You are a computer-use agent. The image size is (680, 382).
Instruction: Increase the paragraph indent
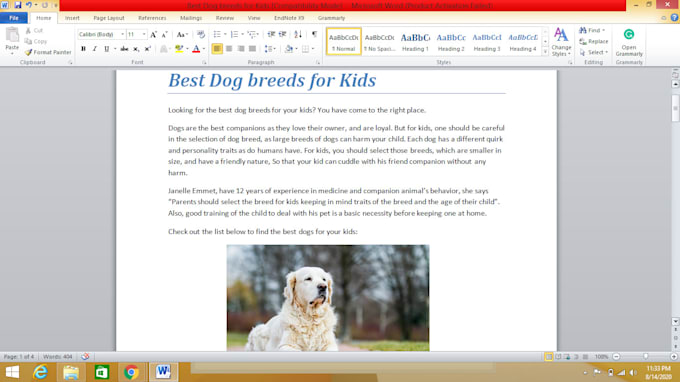(x=282, y=34)
